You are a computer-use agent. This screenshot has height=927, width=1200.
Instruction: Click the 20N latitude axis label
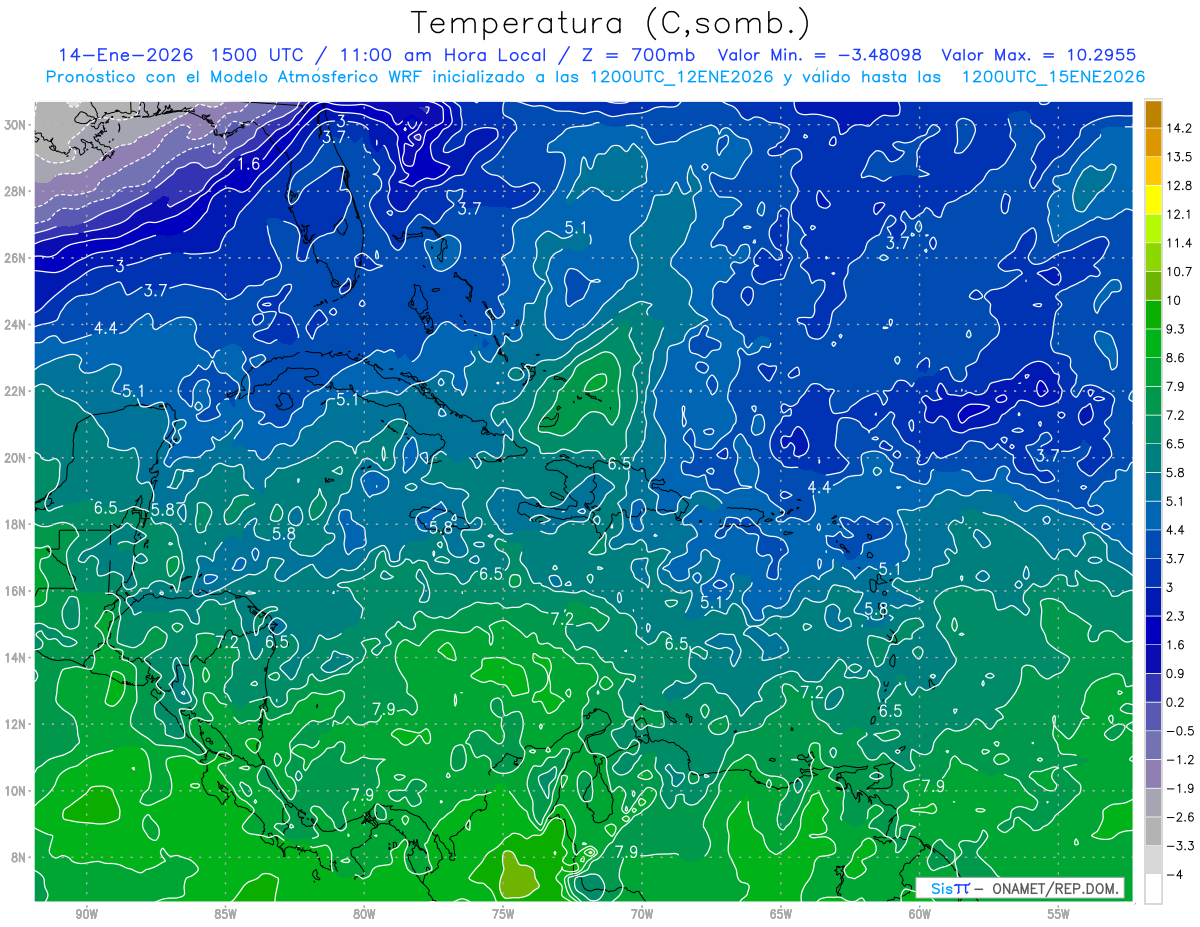coord(17,458)
